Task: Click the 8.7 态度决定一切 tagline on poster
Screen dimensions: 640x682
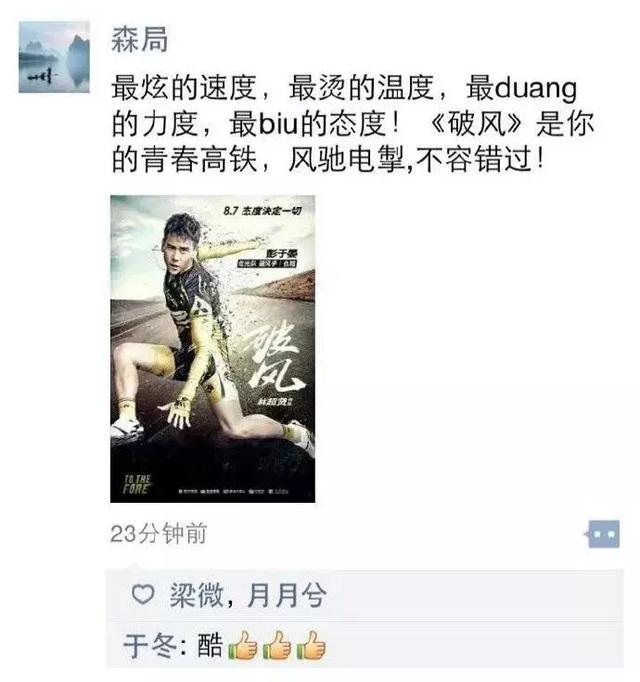Action: (263, 211)
